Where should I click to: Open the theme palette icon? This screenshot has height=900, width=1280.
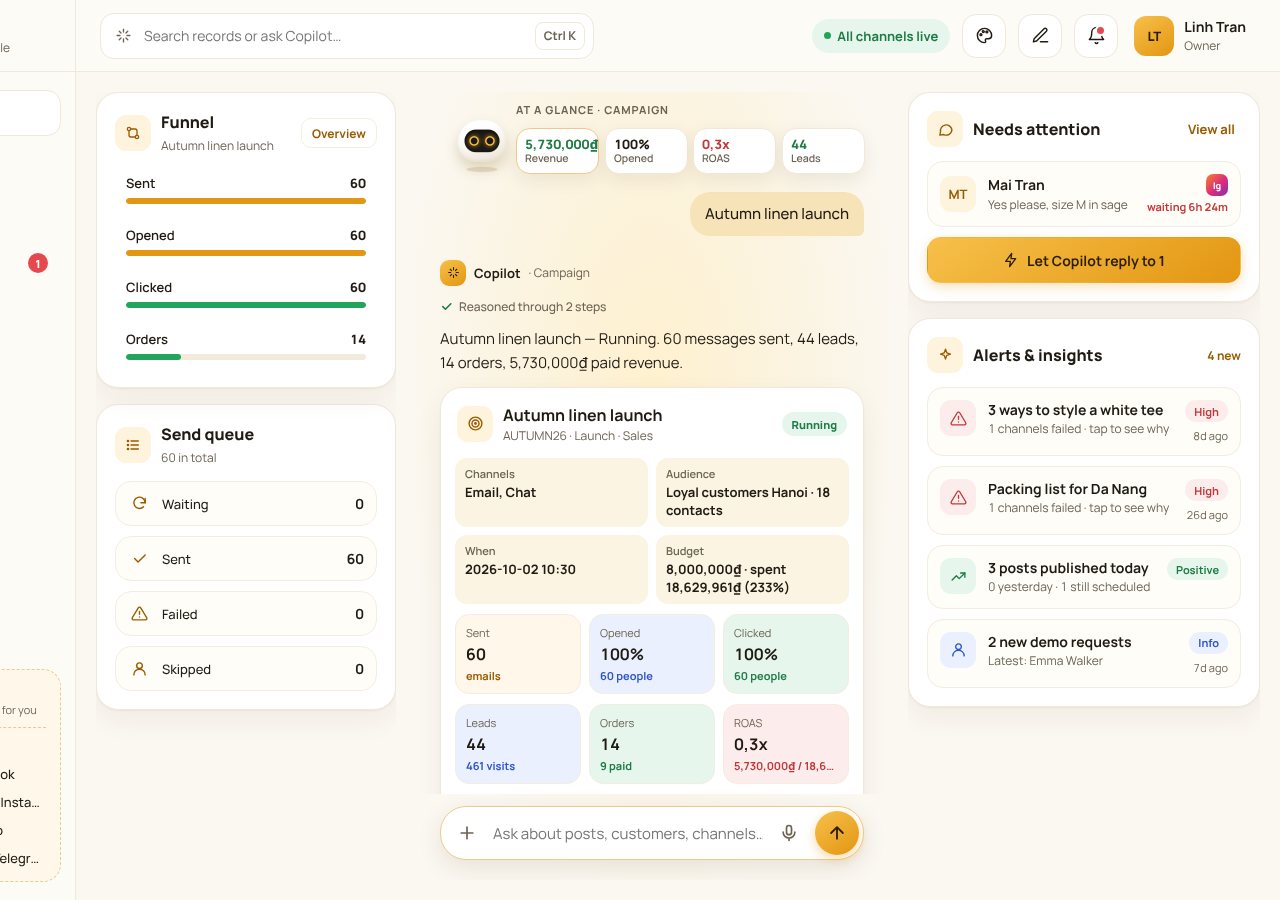[984, 36]
